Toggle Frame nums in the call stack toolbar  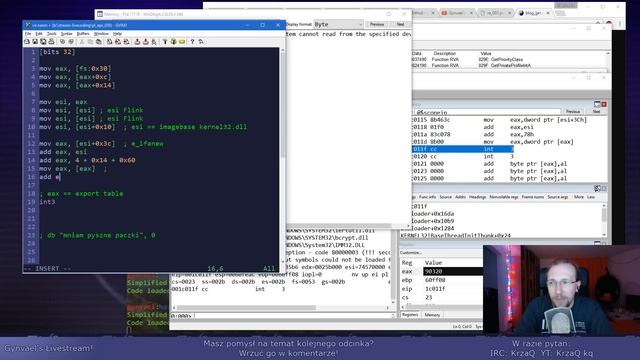coord(533,197)
